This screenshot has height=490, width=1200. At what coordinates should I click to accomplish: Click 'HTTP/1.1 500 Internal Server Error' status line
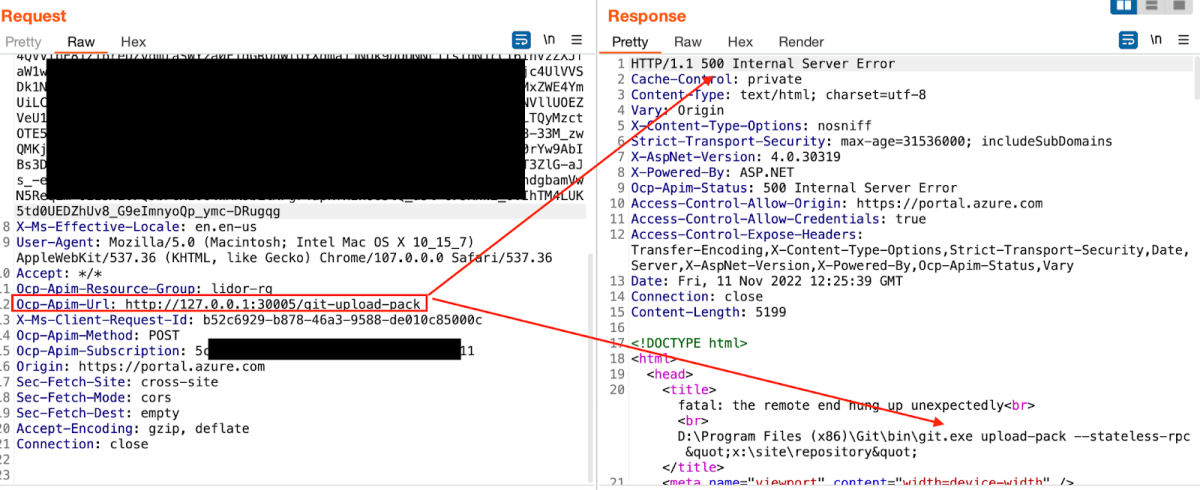763,64
